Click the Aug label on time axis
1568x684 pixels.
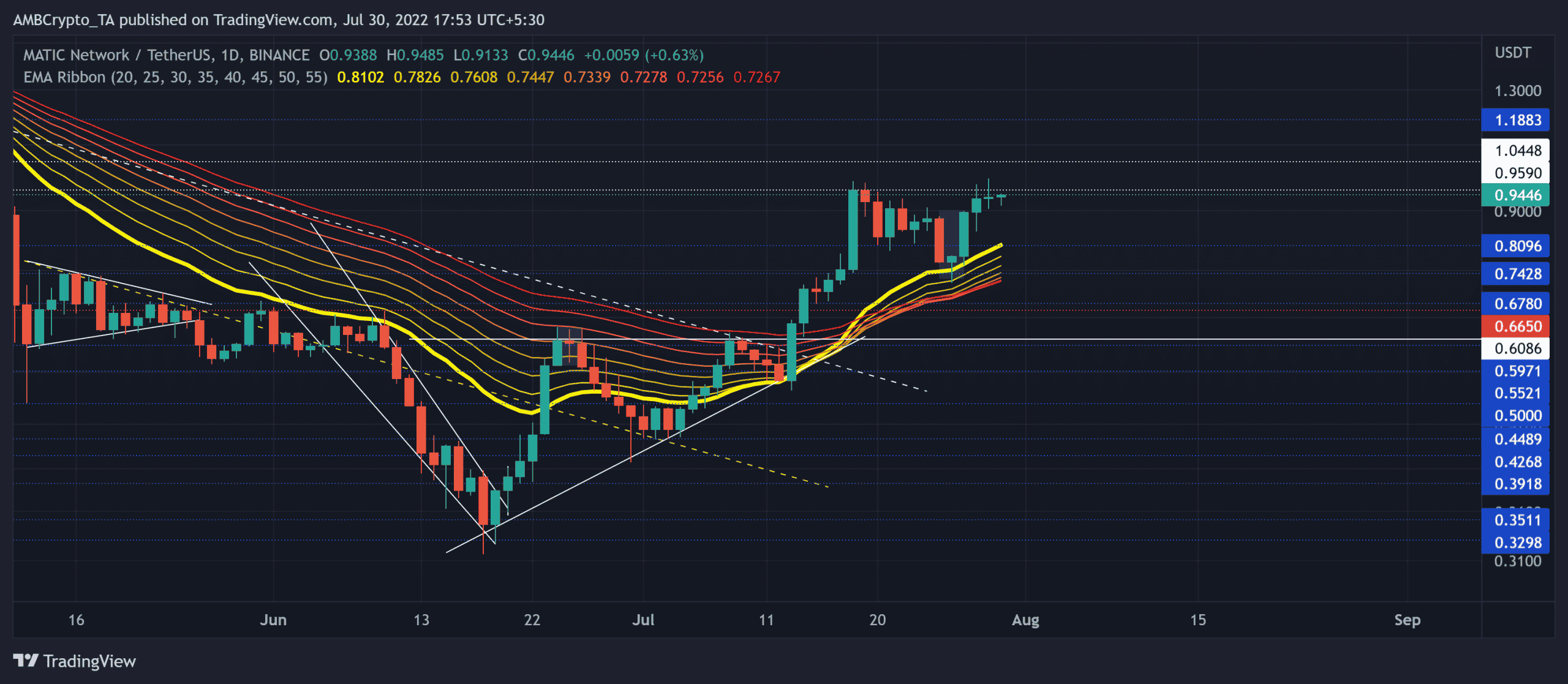(1025, 620)
